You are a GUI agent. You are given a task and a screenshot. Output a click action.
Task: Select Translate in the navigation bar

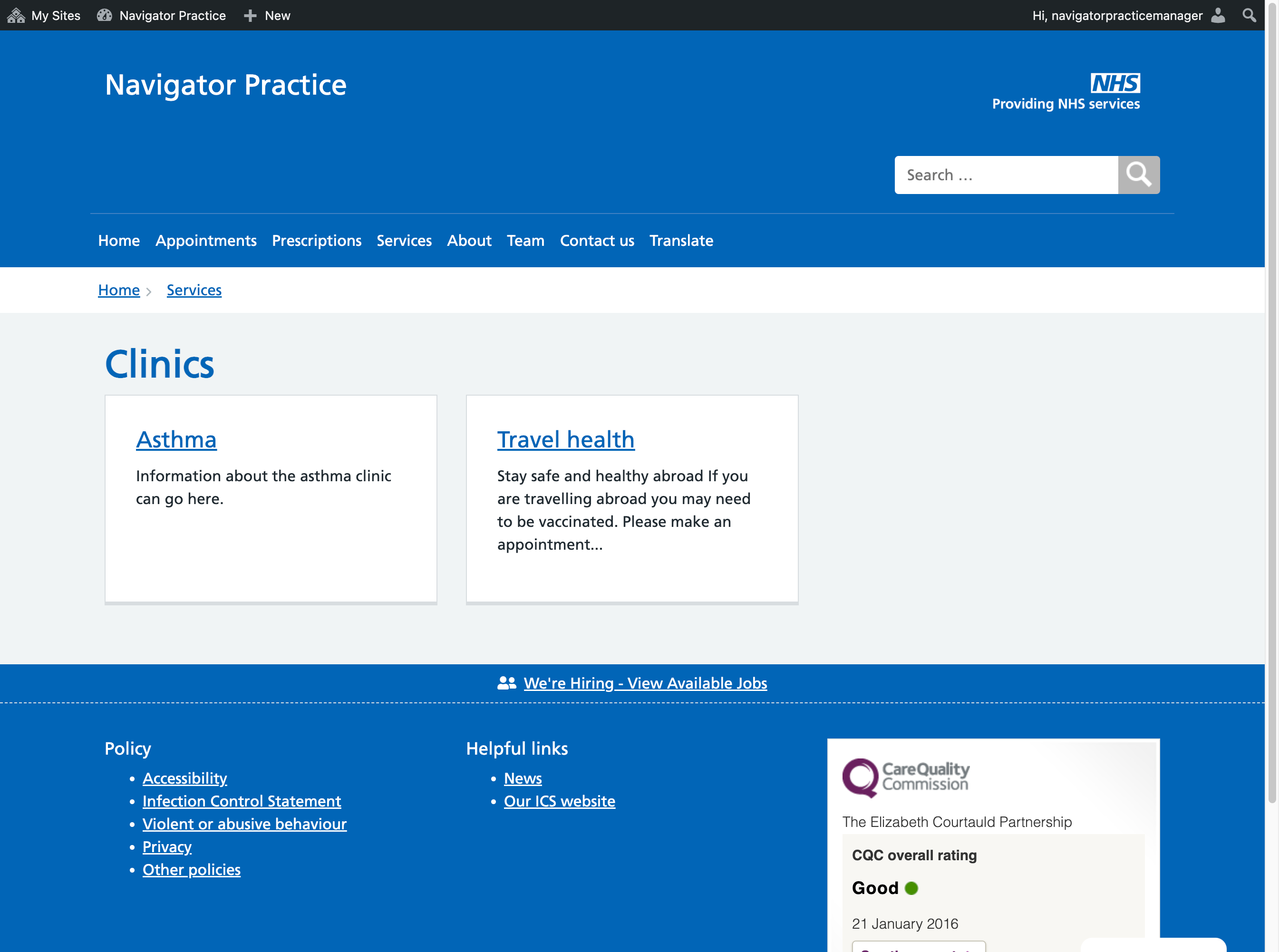point(681,240)
